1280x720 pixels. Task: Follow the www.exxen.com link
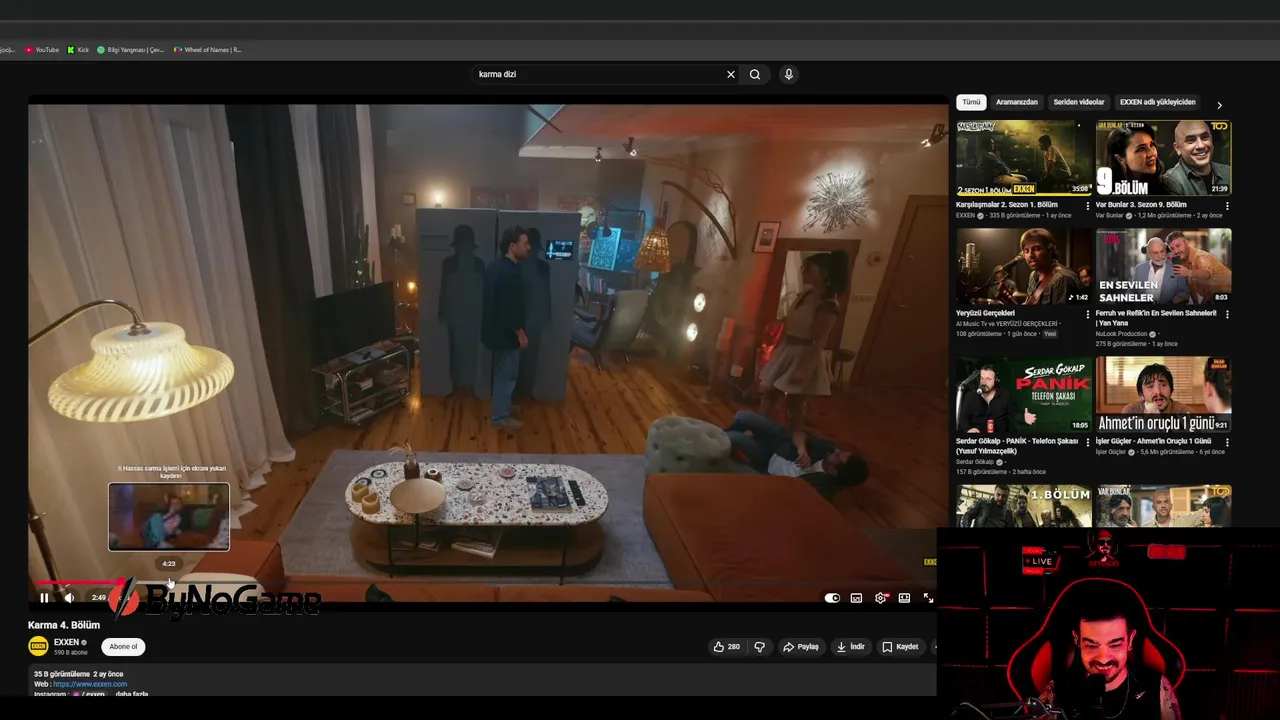[x=90, y=684]
